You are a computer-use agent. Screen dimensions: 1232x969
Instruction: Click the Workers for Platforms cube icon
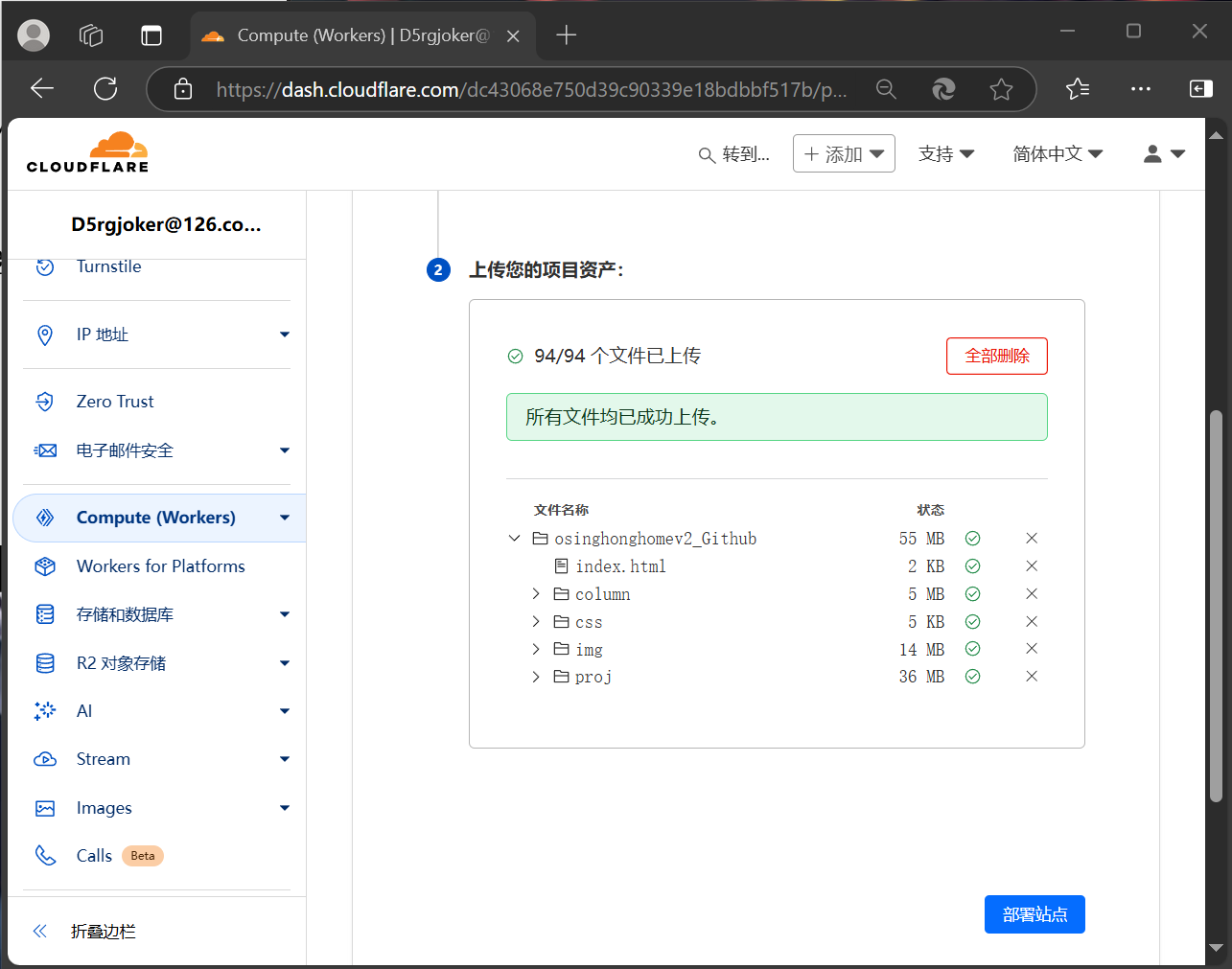pyautogui.click(x=45, y=566)
